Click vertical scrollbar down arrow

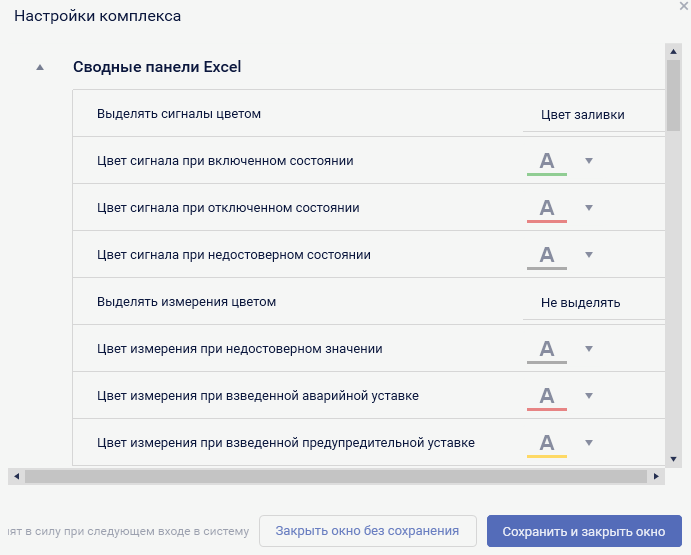point(674,457)
